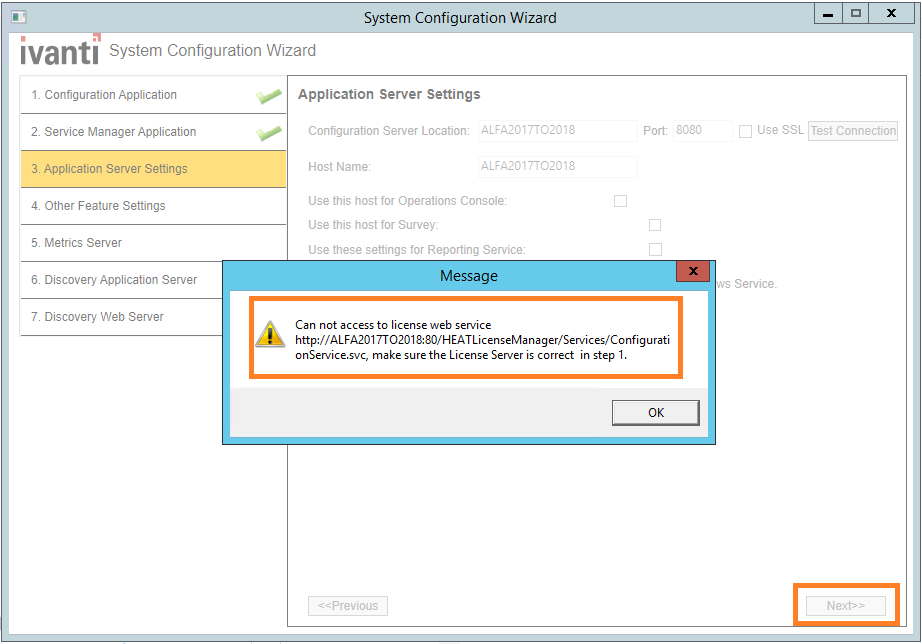Click the warning triangle icon in message

point(269,334)
